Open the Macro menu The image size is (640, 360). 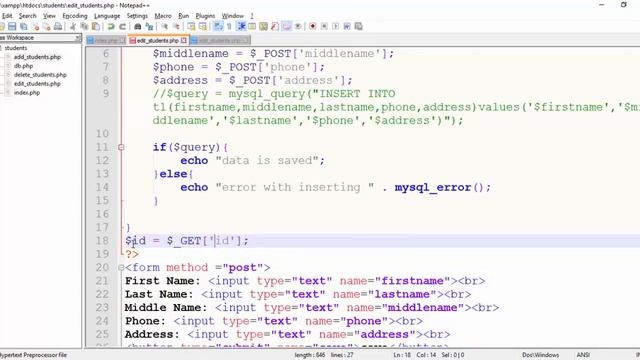tap(163, 16)
